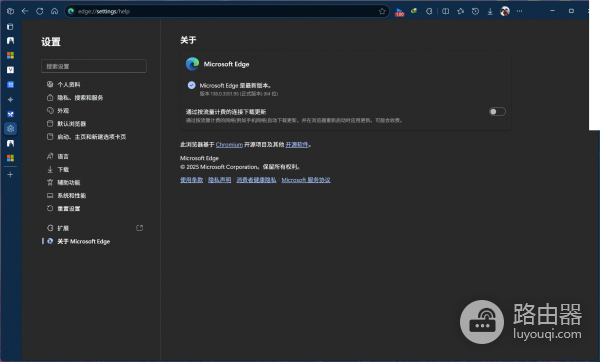The width and height of the screenshot is (600, 362).
Task: Minimize the Edge window
Action: coord(552,11)
